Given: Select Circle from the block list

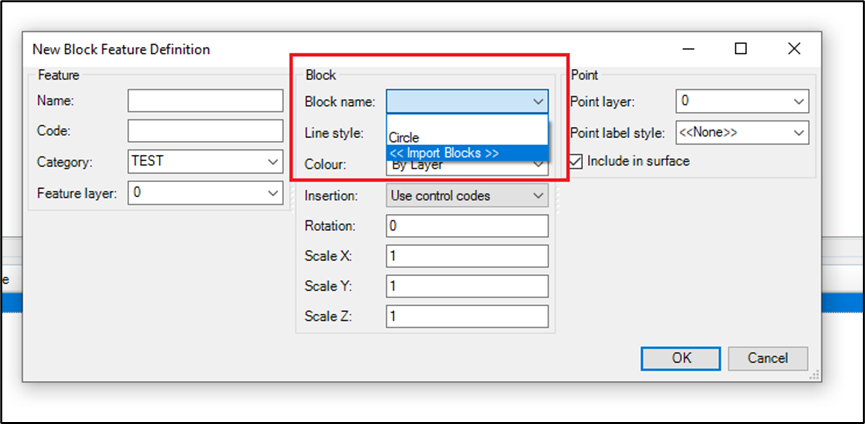Looking at the screenshot, I should click(467, 138).
